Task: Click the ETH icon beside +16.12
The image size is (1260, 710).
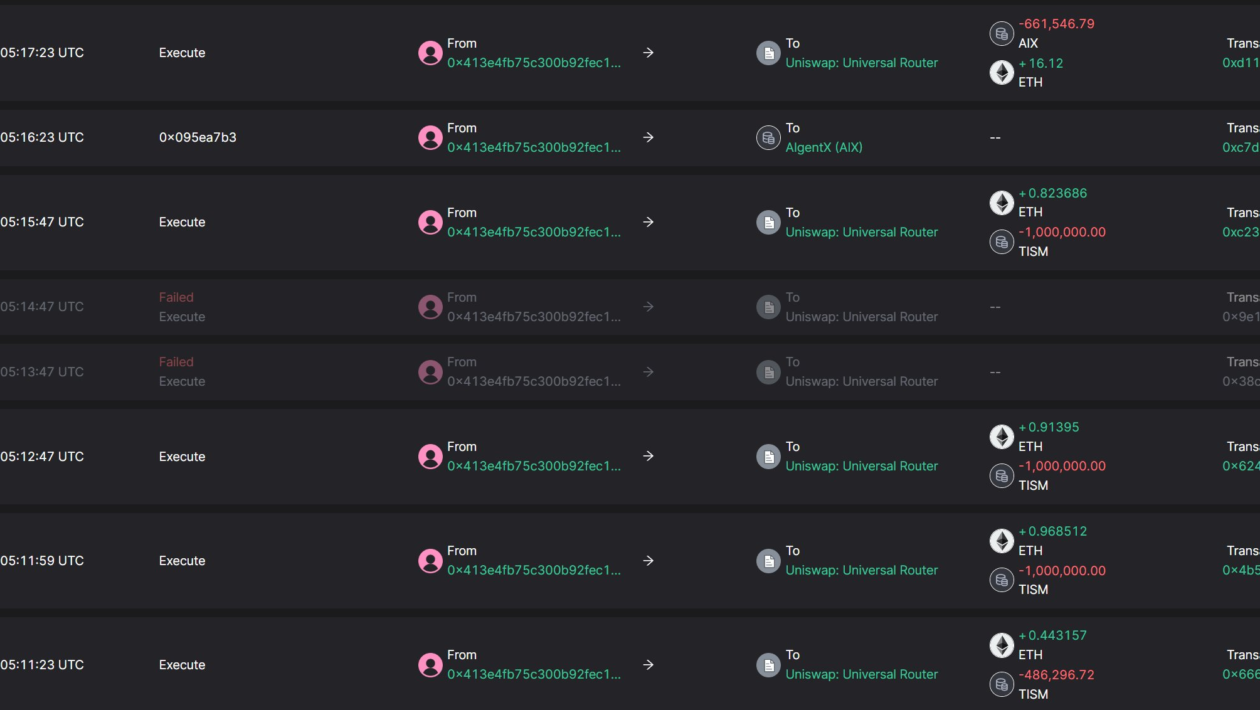Action: [x=1001, y=72]
